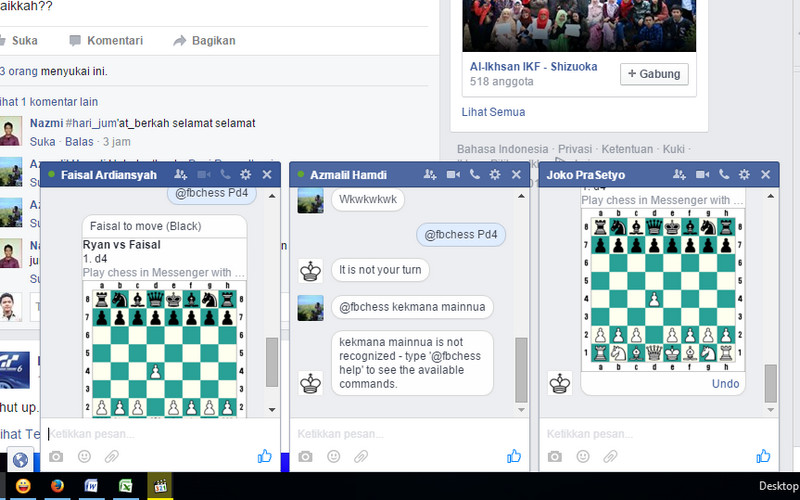Open options gear in Faisal Ardiansyah chat
This screenshot has height=500, width=800.
[x=245, y=174]
